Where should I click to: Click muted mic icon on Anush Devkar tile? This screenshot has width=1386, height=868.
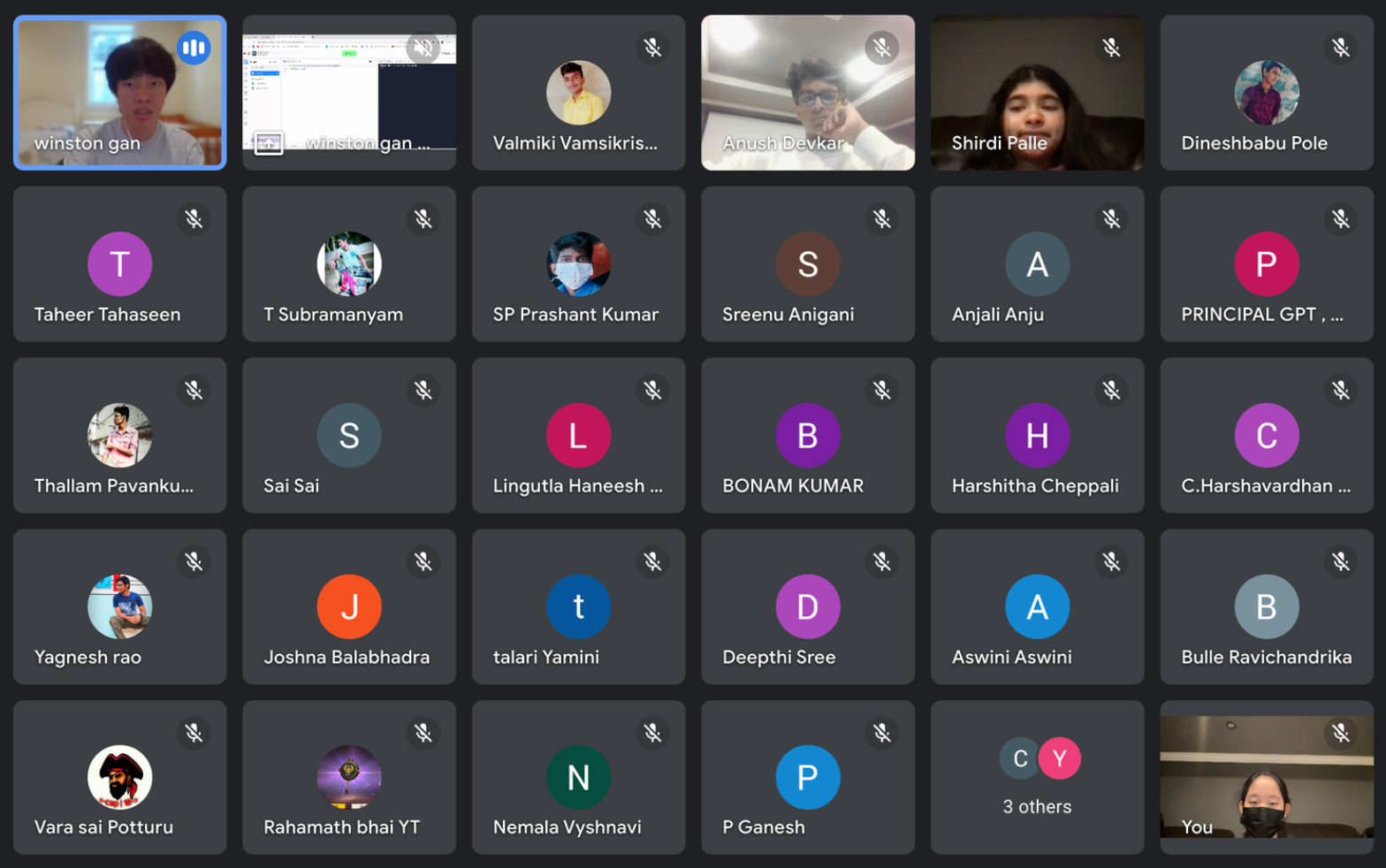882,48
